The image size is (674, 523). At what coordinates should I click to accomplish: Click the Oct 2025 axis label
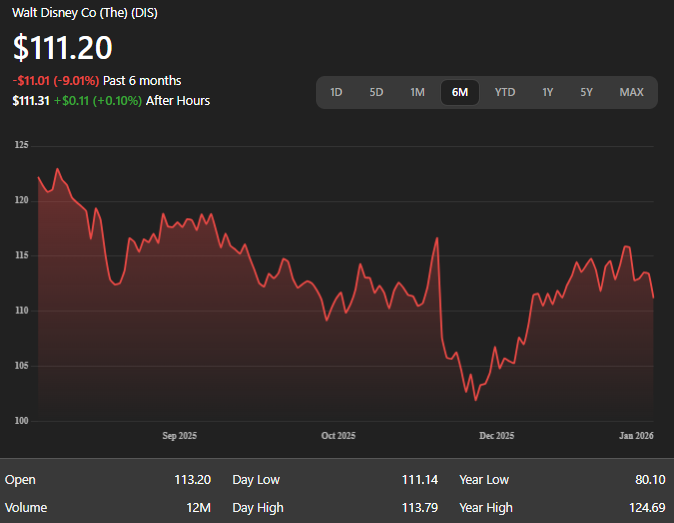point(338,436)
